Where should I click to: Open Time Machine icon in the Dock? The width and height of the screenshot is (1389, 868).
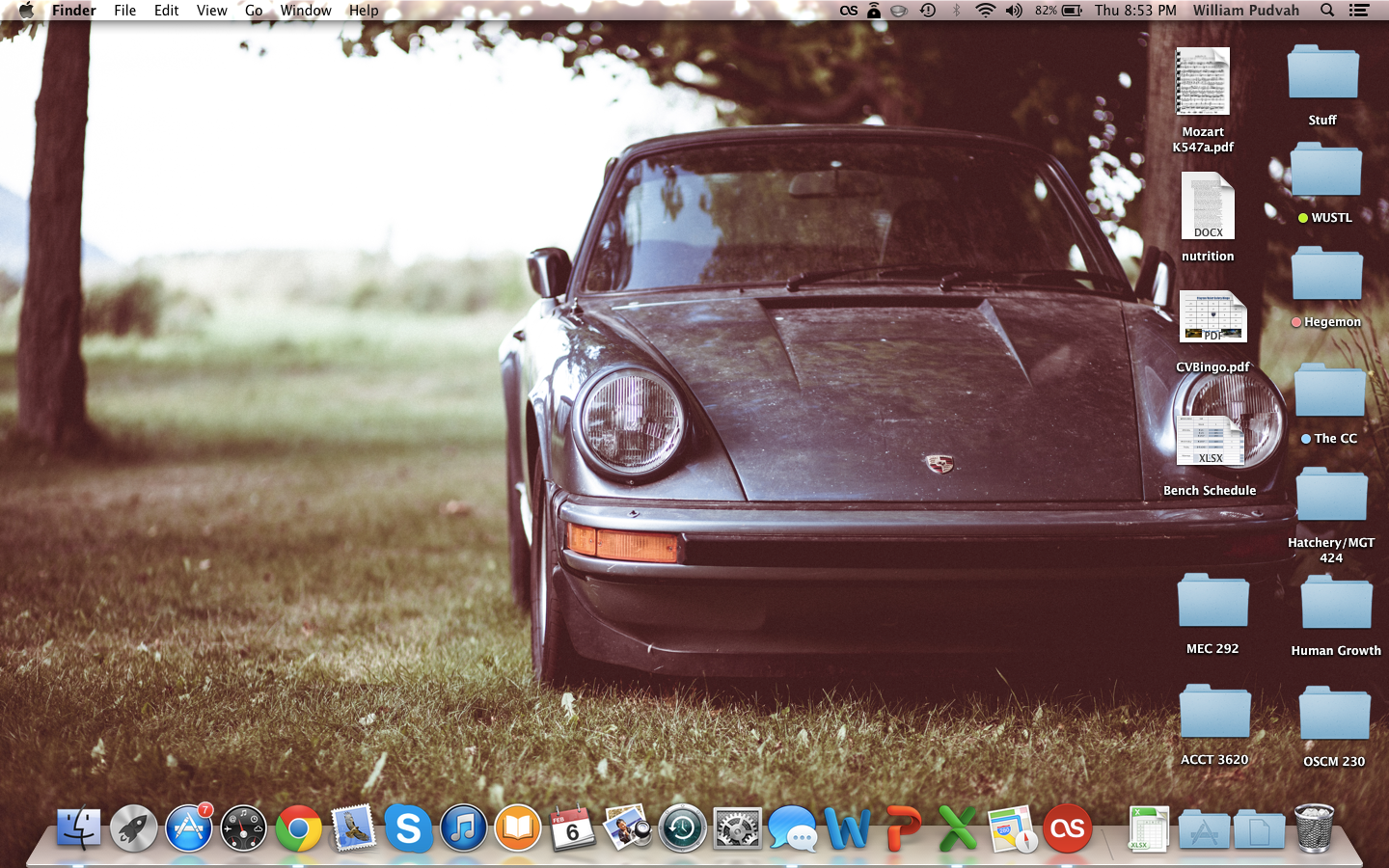[x=683, y=828]
